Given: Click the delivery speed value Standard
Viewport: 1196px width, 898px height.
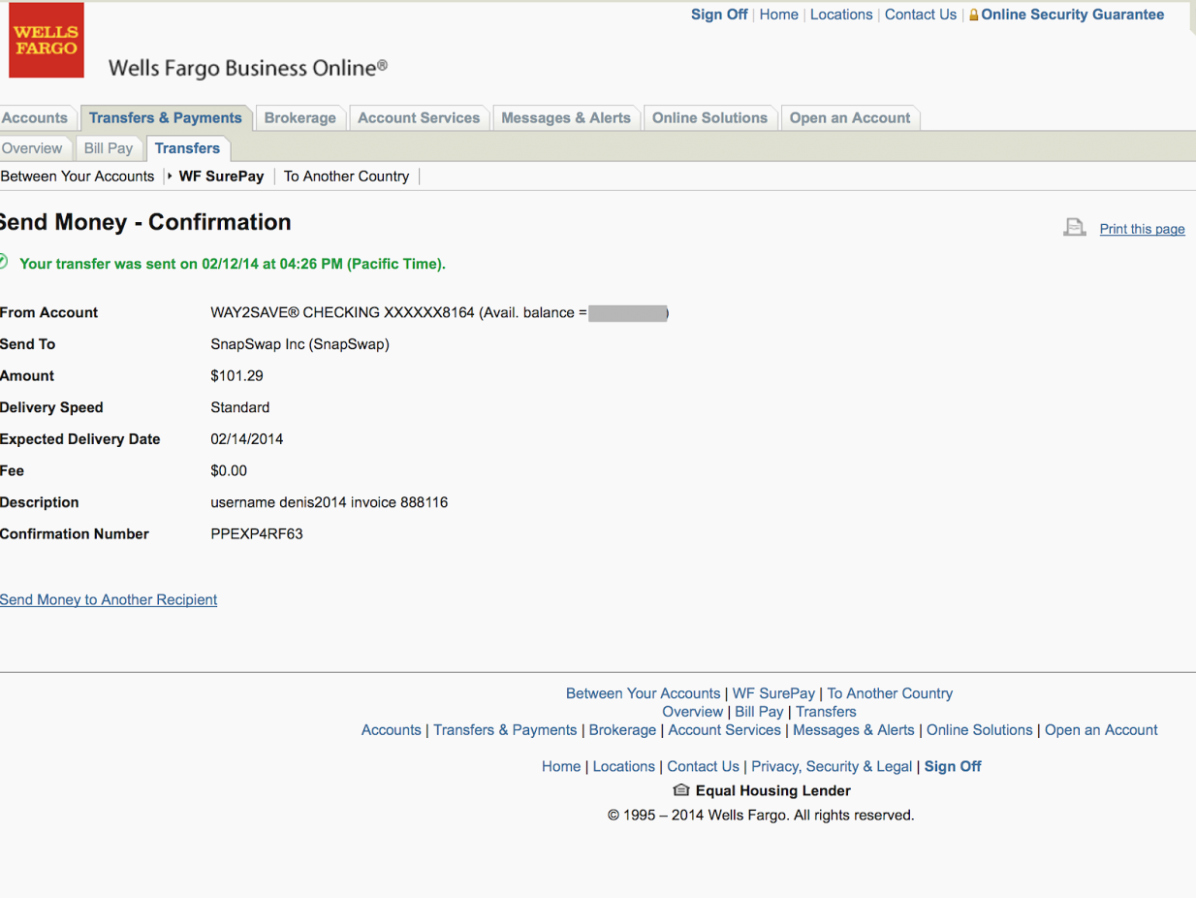Looking at the screenshot, I should point(240,407).
